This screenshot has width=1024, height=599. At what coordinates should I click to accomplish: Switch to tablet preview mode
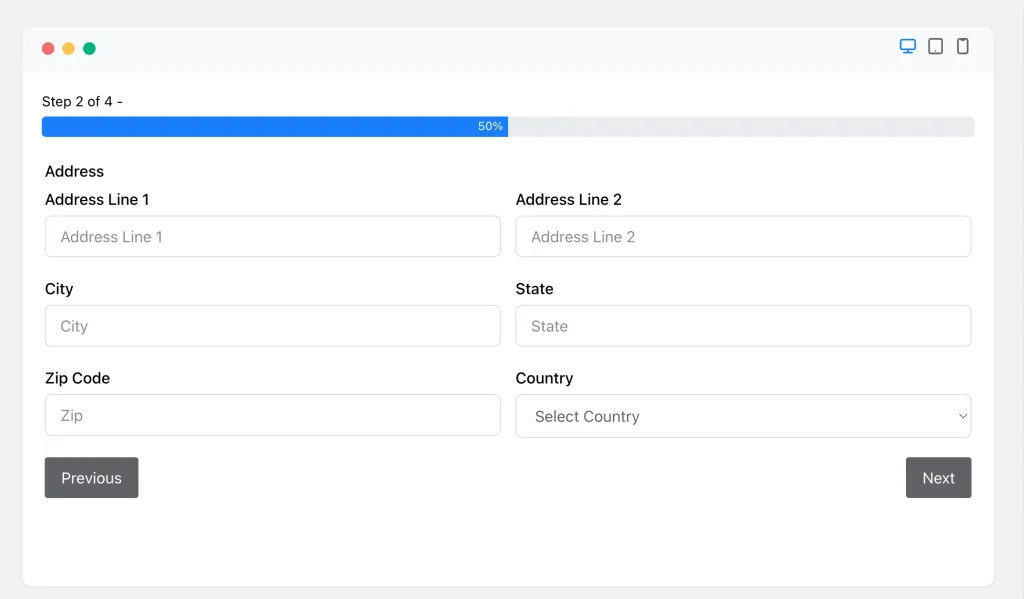click(935, 46)
